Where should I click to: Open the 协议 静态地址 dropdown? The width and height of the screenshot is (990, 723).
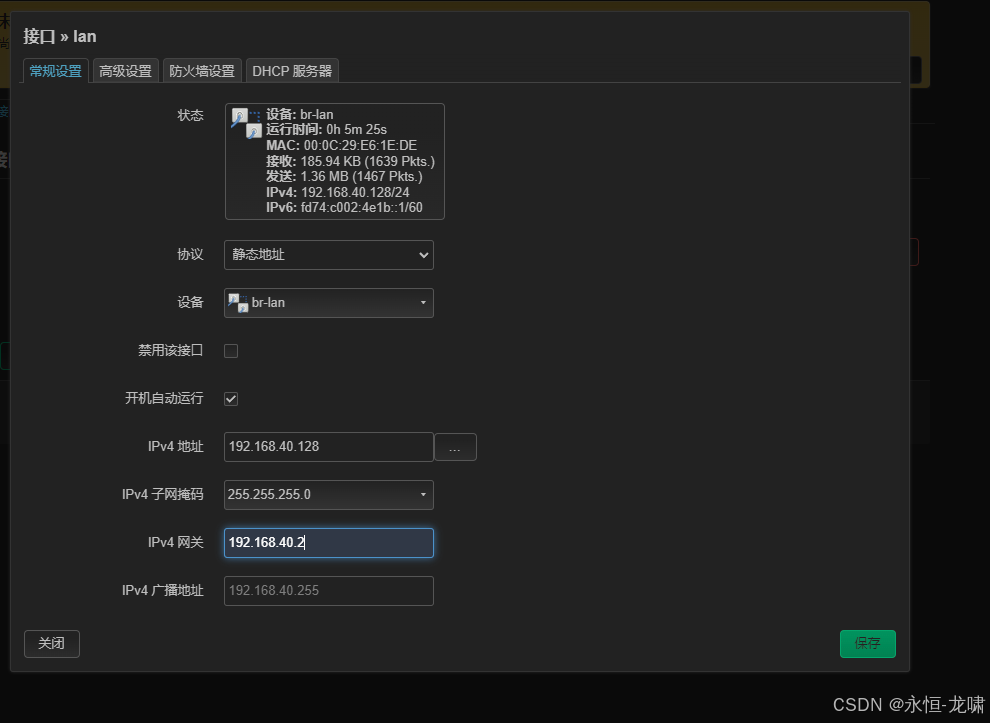point(329,254)
